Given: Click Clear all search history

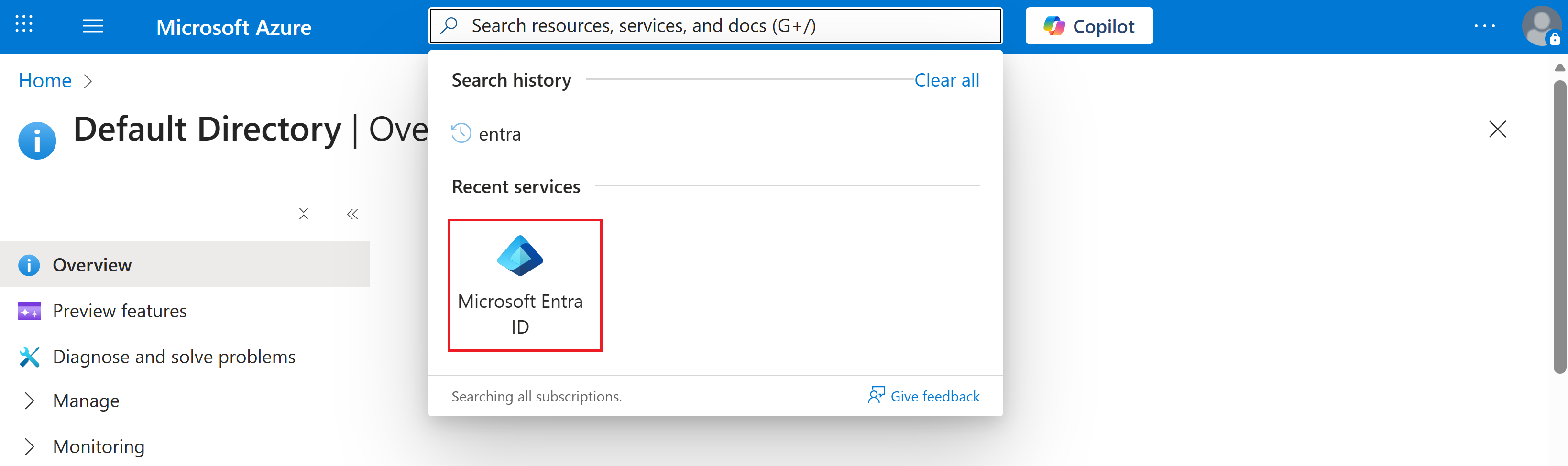Looking at the screenshot, I should (946, 80).
